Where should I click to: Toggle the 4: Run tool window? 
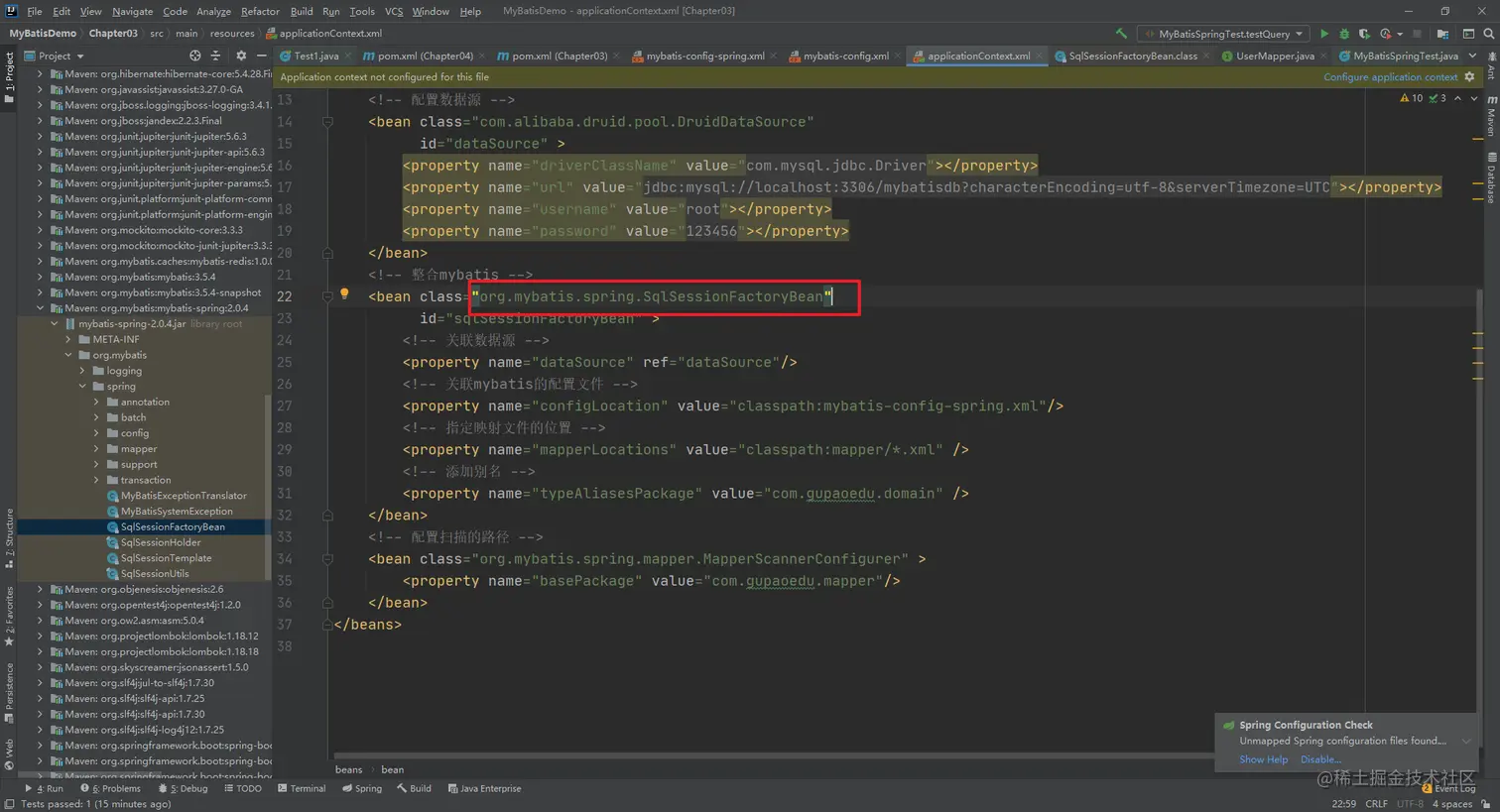(44, 788)
